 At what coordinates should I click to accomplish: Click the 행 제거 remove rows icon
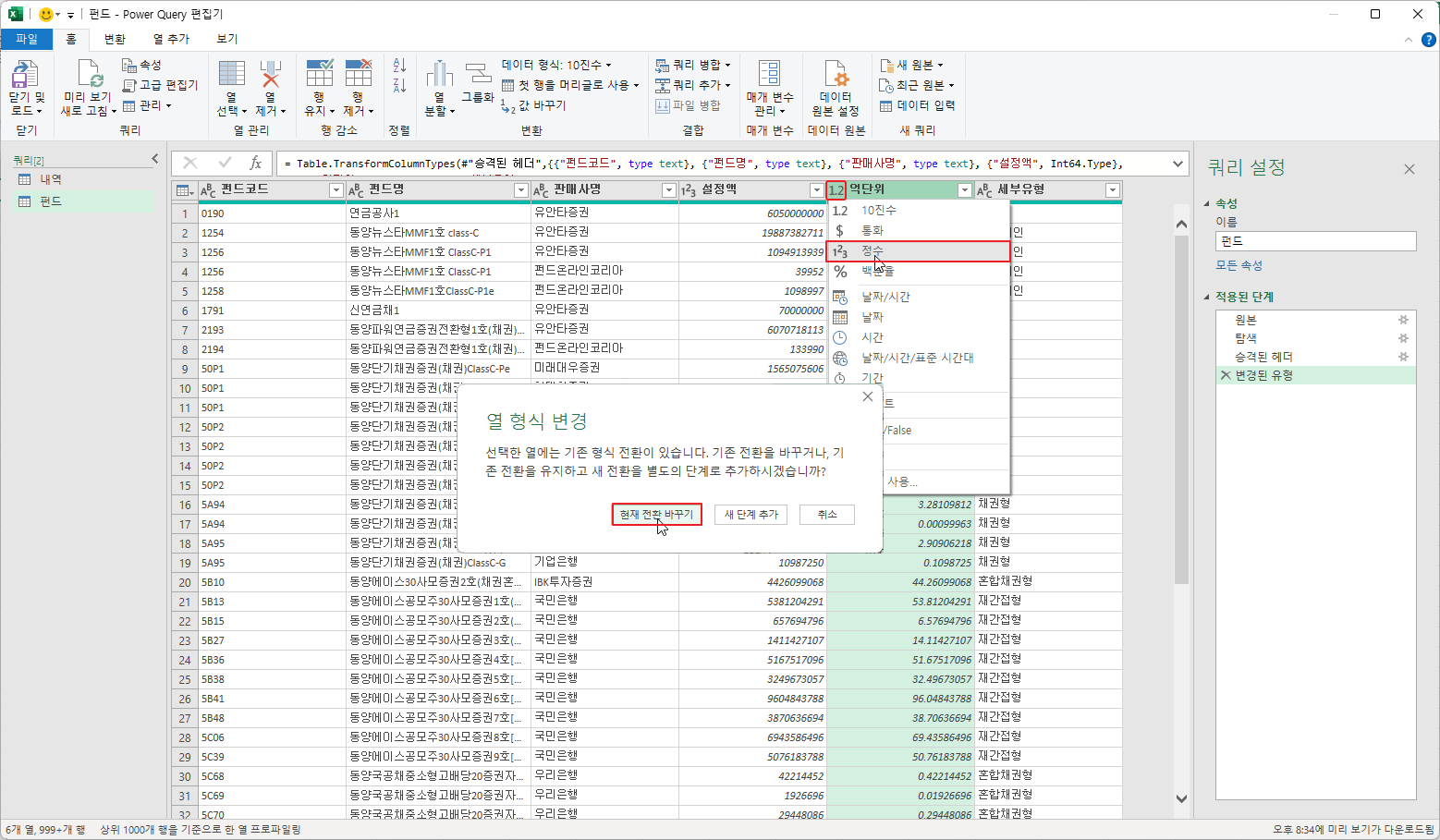(x=359, y=74)
